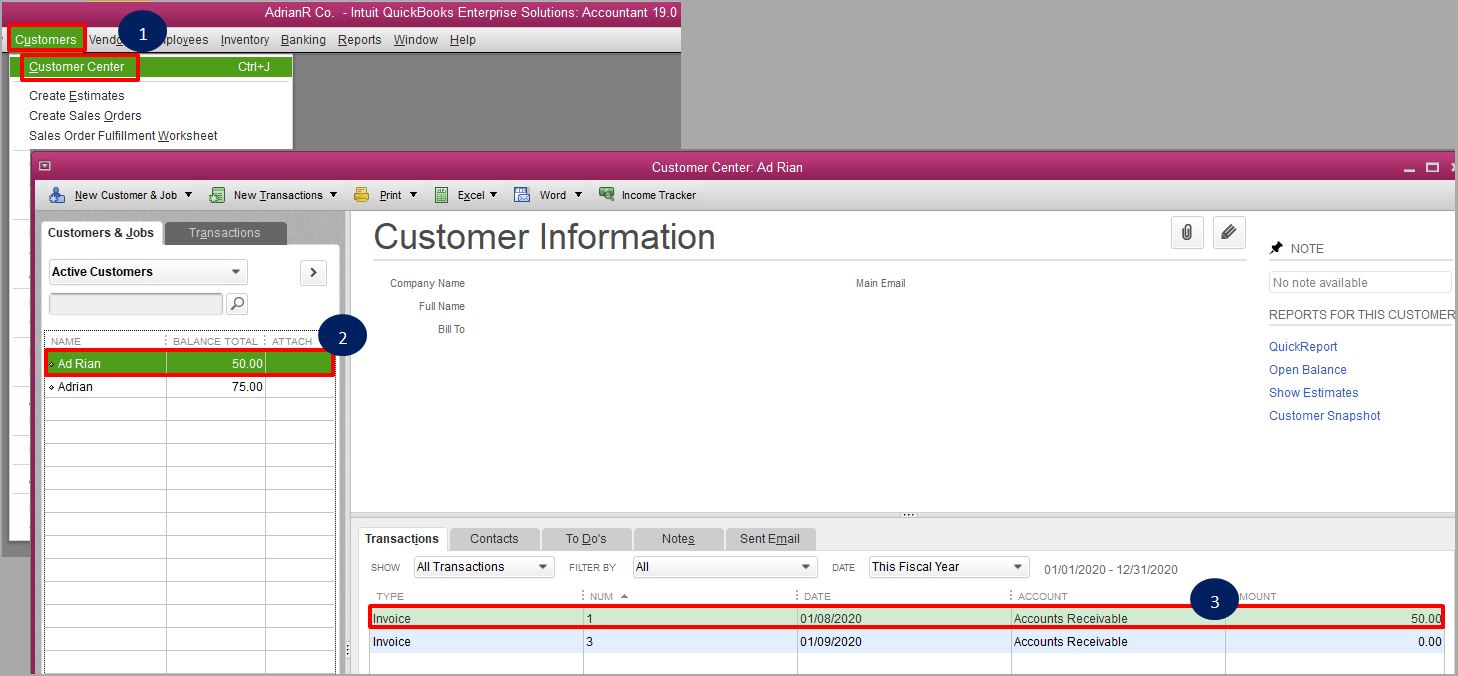This screenshot has width=1458, height=676.
Task: Open the Inventory menu
Action: 245,40
